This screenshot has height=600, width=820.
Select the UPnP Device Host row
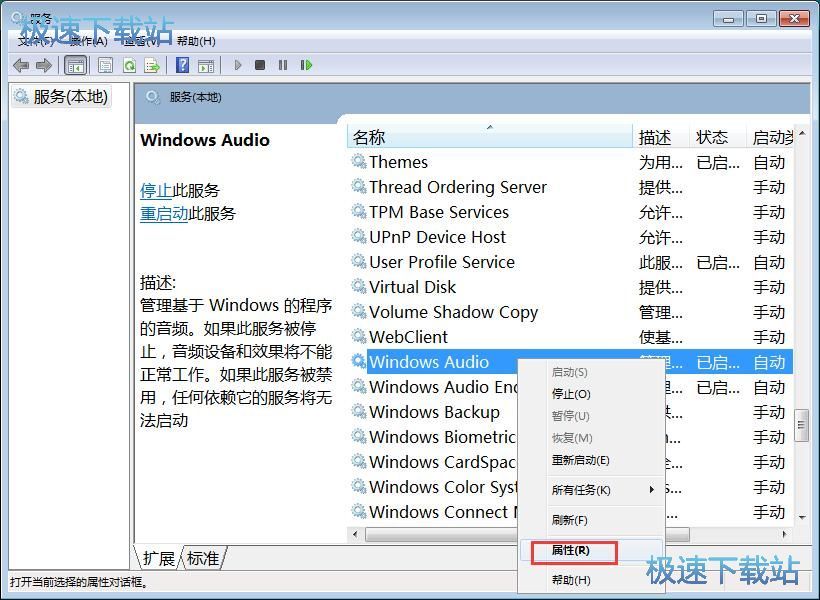pyautogui.click(x=570, y=237)
